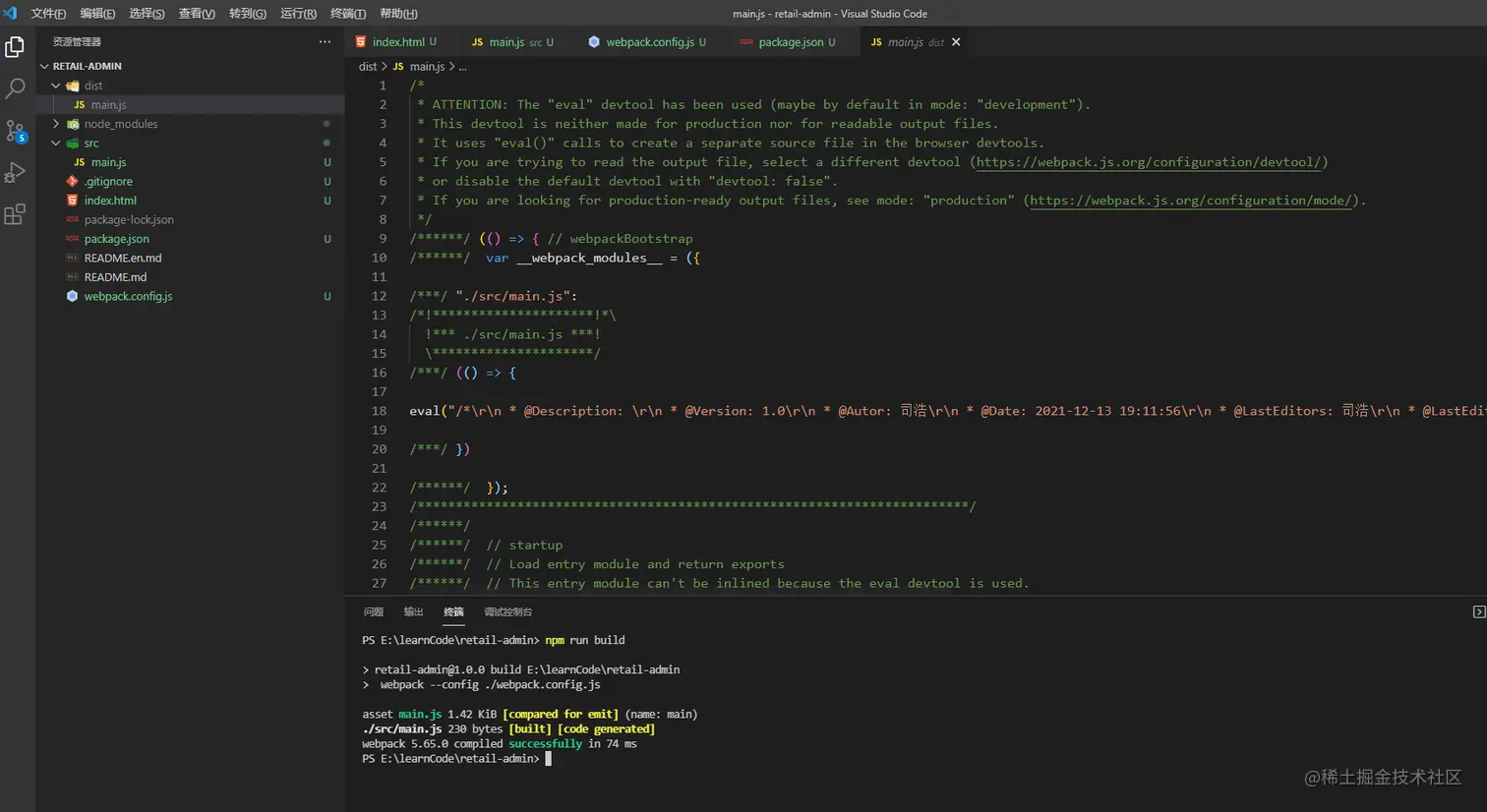Open the 转到(G) menu
The height and width of the screenshot is (812, 1487).
point(248,14)
